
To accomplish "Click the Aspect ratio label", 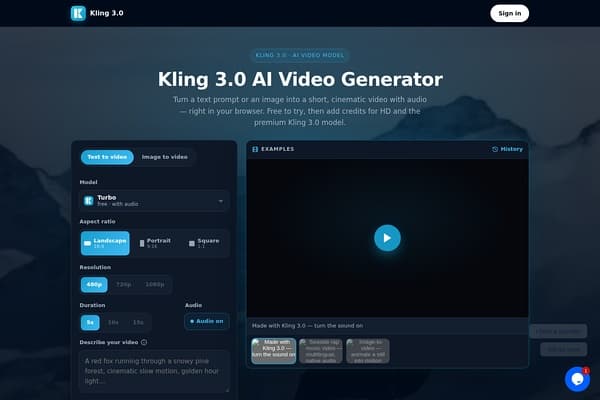I will [x=97, y=221].
